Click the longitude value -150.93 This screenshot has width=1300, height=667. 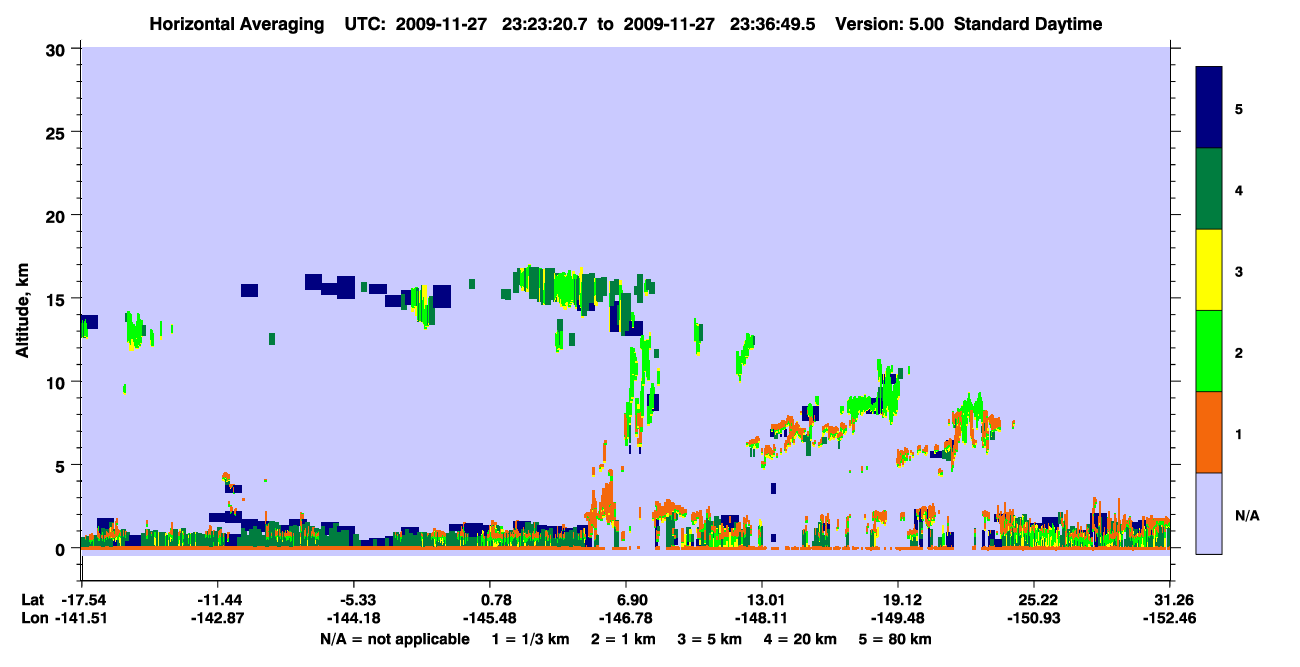point(1034,618)
